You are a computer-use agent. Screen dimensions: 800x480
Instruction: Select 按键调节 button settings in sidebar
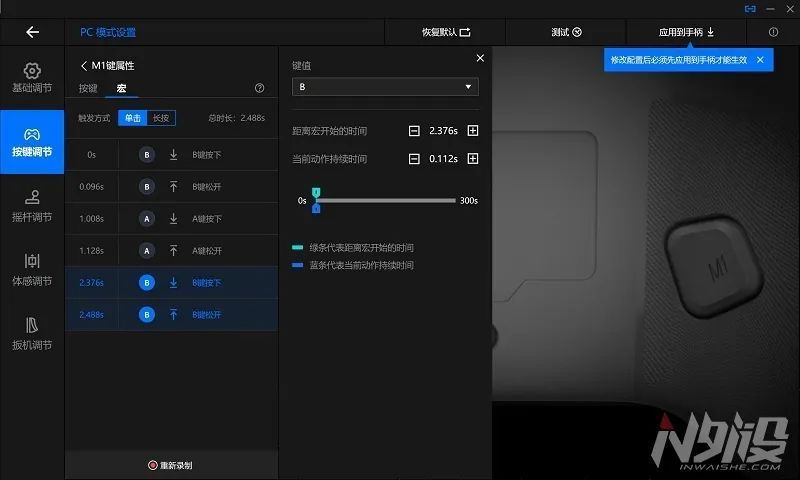(x=32, y=142)
